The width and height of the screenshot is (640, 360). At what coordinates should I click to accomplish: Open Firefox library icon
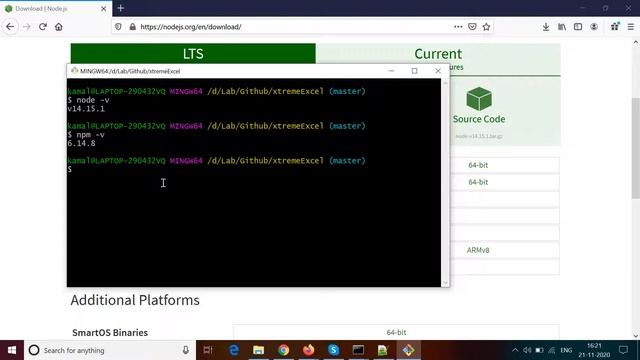pyautogui.click(x=562, y=27)
